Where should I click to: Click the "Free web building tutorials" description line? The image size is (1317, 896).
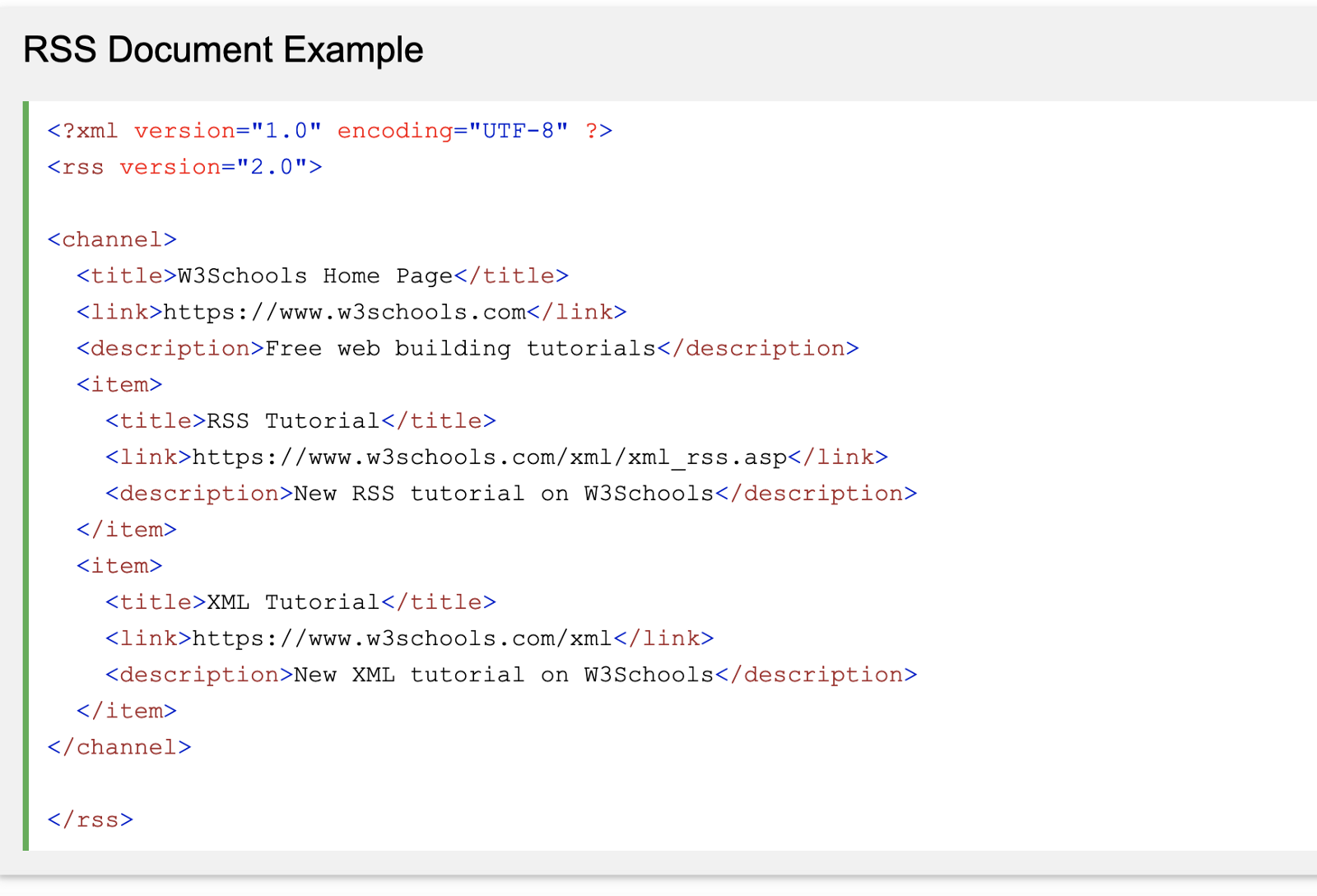tap(468, 348)
